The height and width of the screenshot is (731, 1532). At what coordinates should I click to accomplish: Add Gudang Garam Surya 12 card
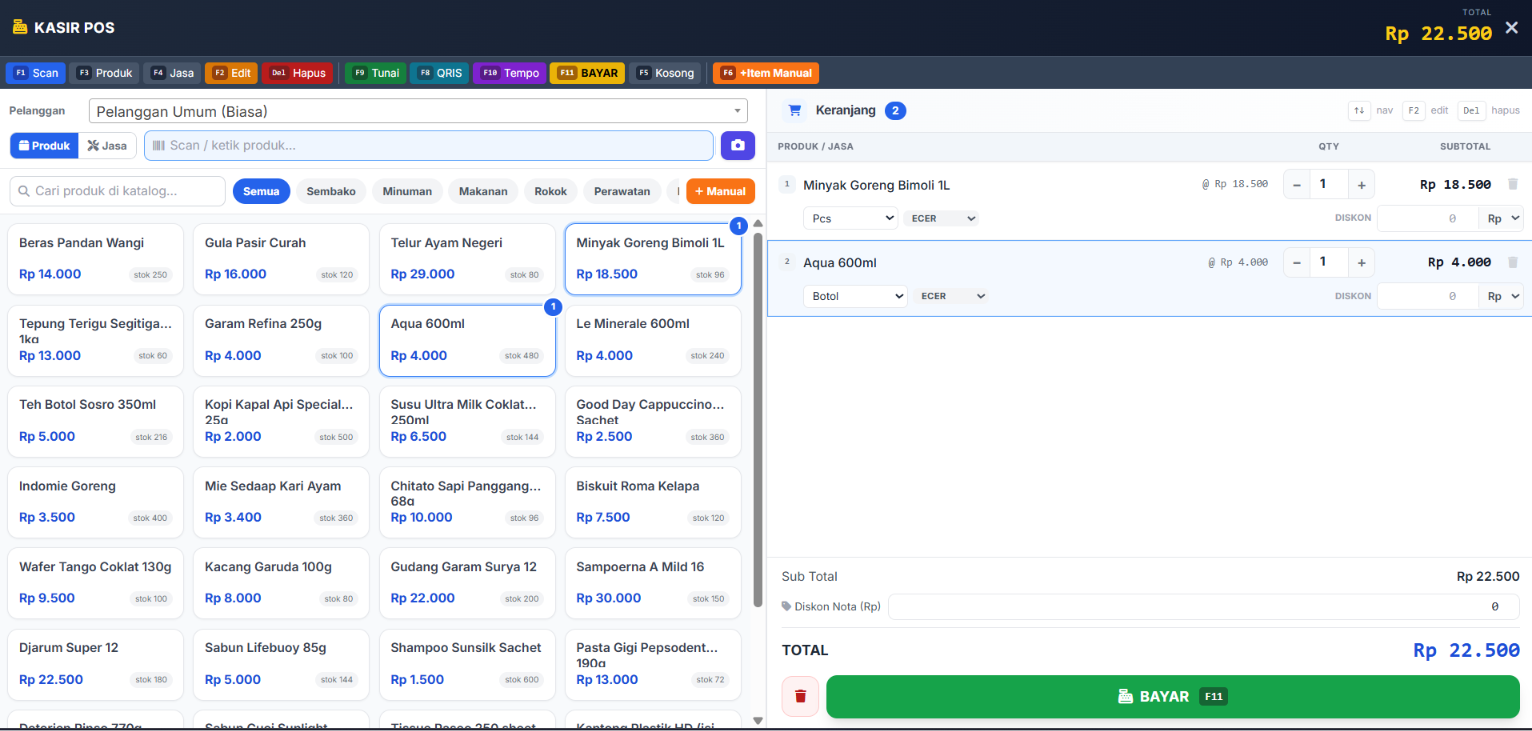tap(467, 583)
